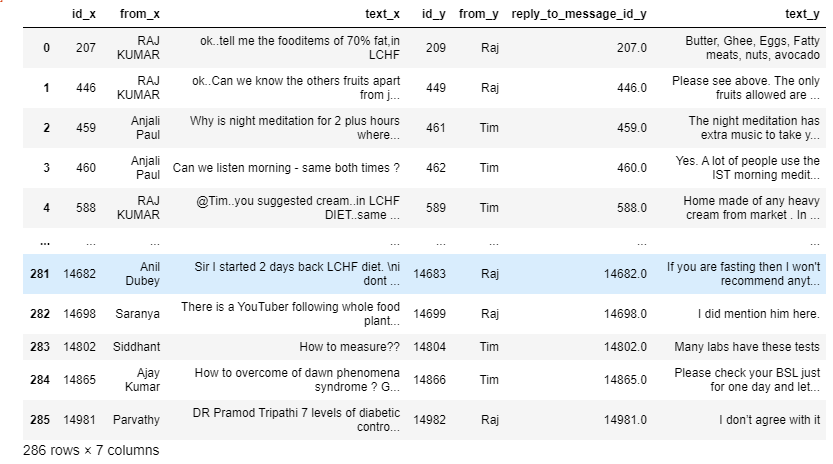
Task: Click reply id 14865.0
Action: tap(625, 379)
